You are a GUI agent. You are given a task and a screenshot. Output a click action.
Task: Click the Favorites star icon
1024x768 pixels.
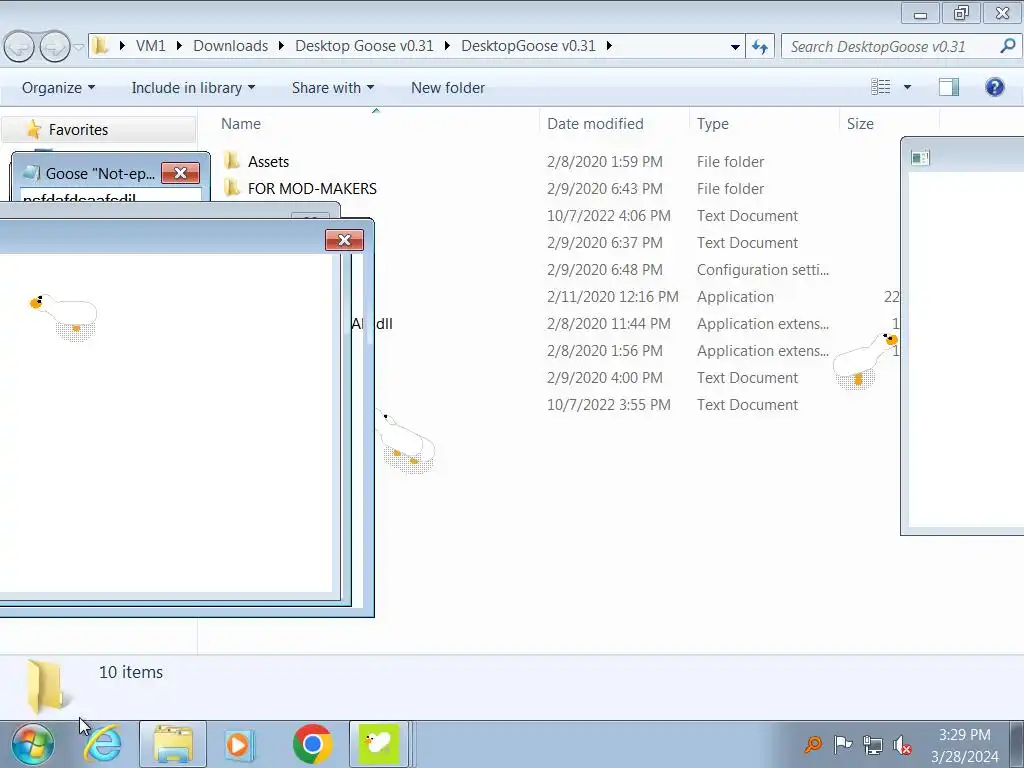coord(34,129)
